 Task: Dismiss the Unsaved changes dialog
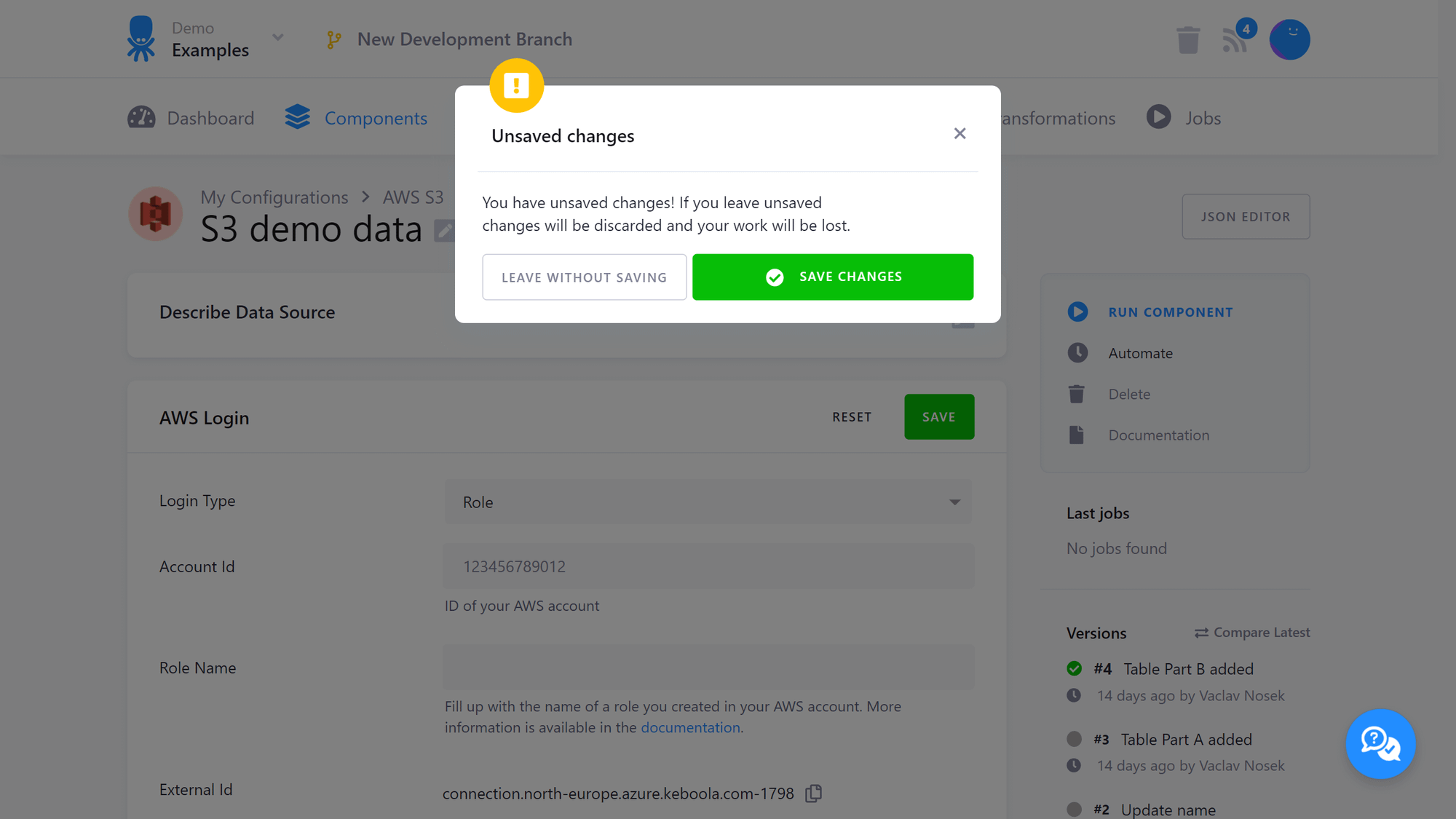(x=960, y=133)
